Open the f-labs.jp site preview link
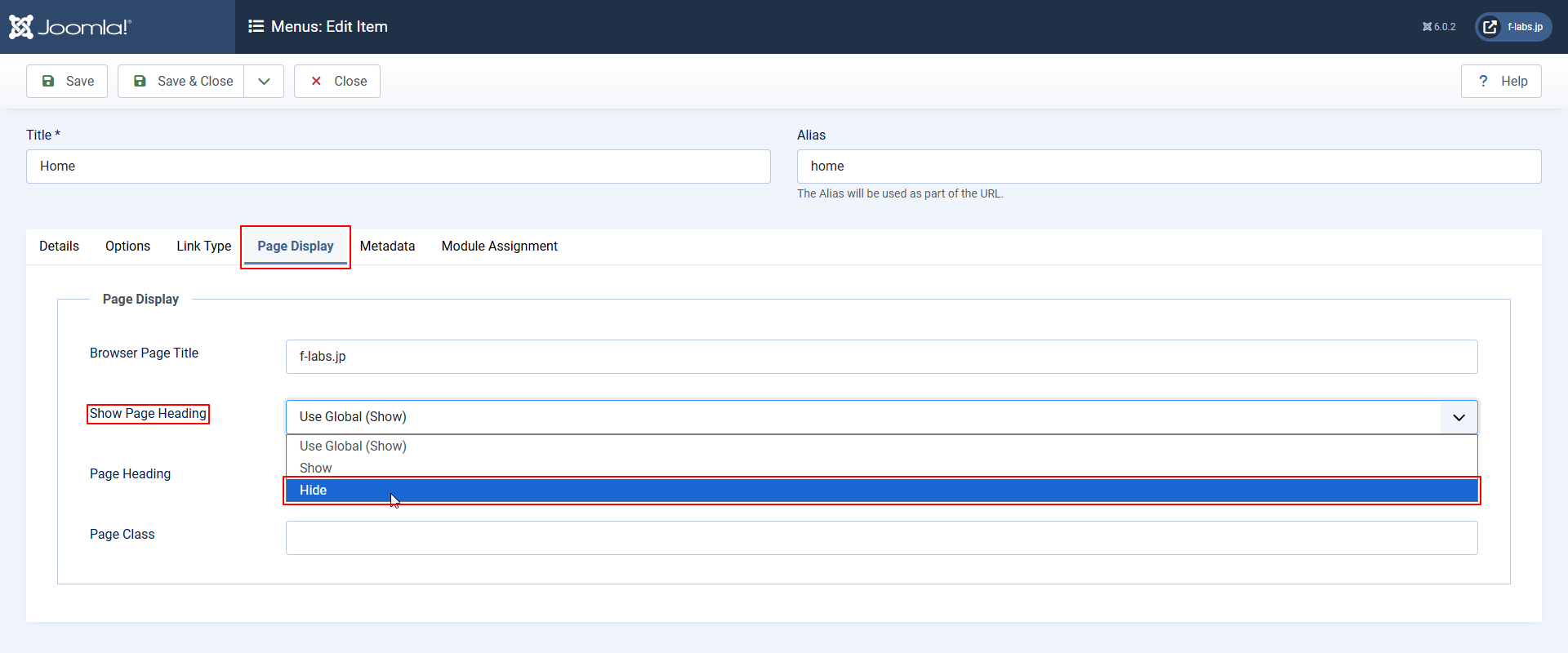The height and width of the screenshot is (653, 1568). [1513, 27]
